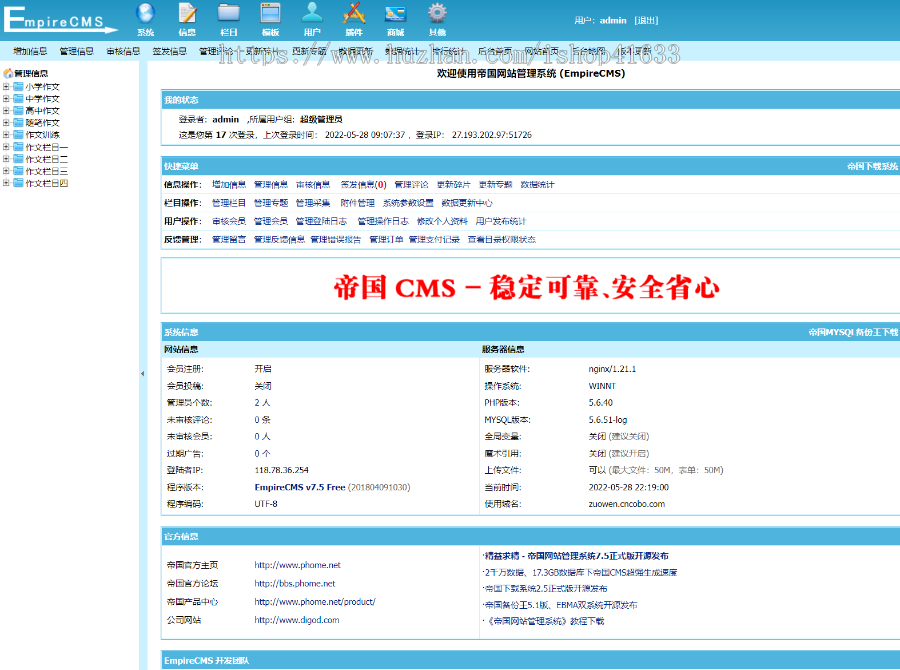Select 后台首页 in the top submenu bar
The width and height of the screenshot is (900, 670).
tap(495, 51)
